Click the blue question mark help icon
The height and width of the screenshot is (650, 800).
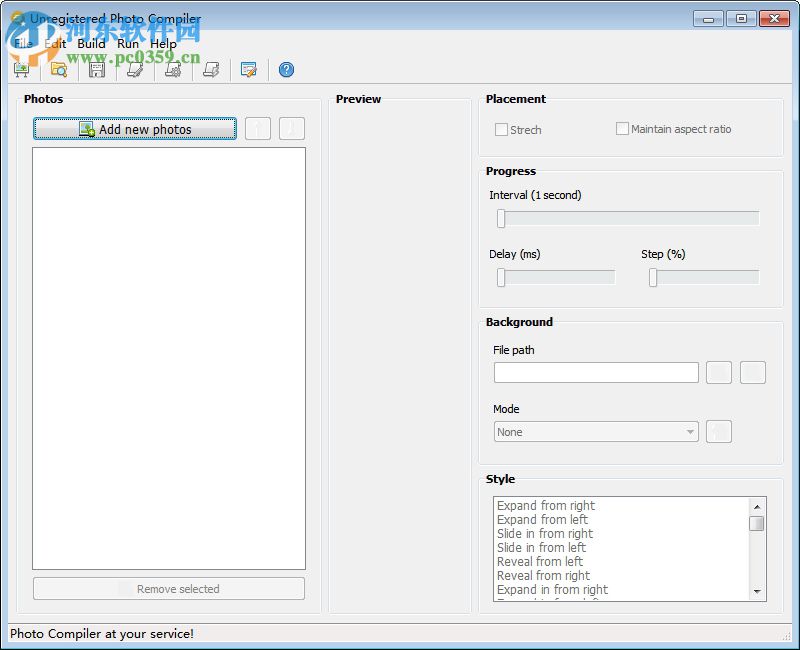[287, 70]
